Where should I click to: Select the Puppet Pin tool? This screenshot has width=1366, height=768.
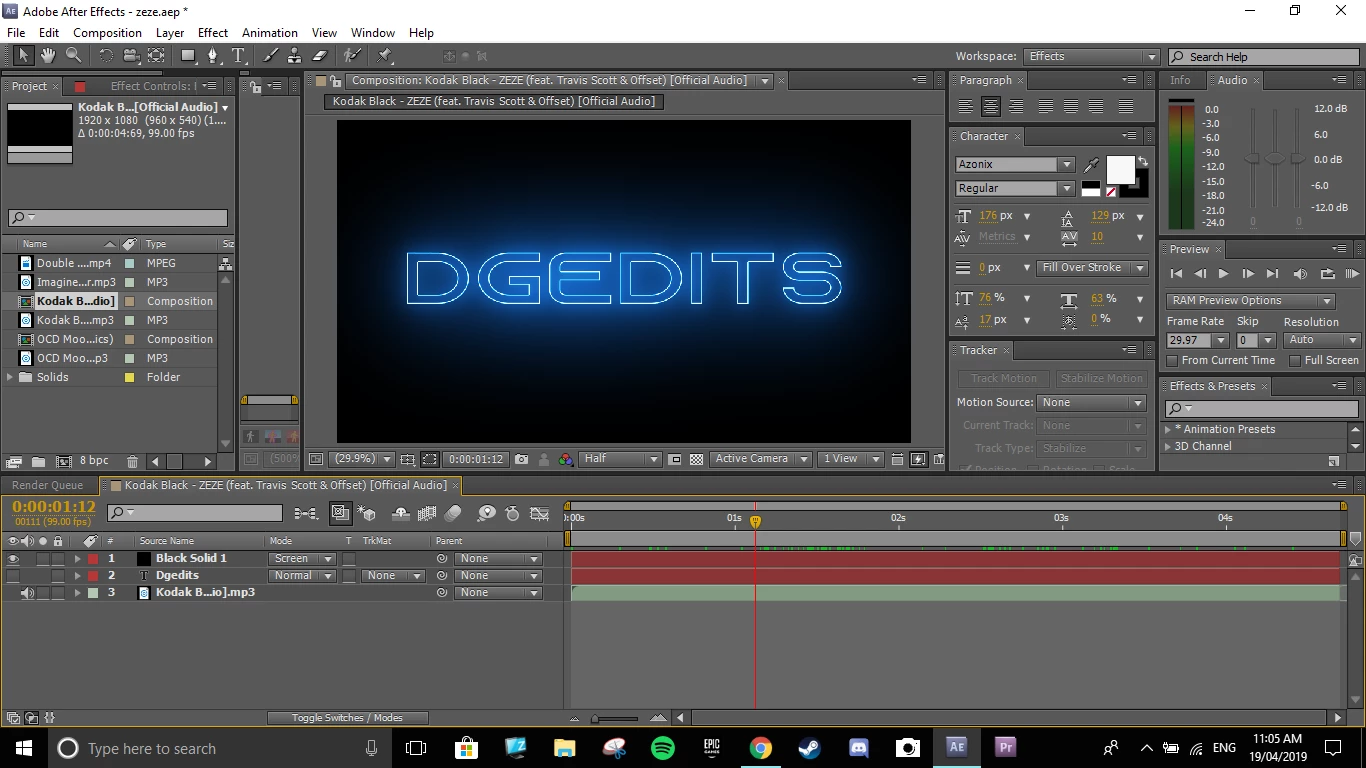click(x=384, y=56)
